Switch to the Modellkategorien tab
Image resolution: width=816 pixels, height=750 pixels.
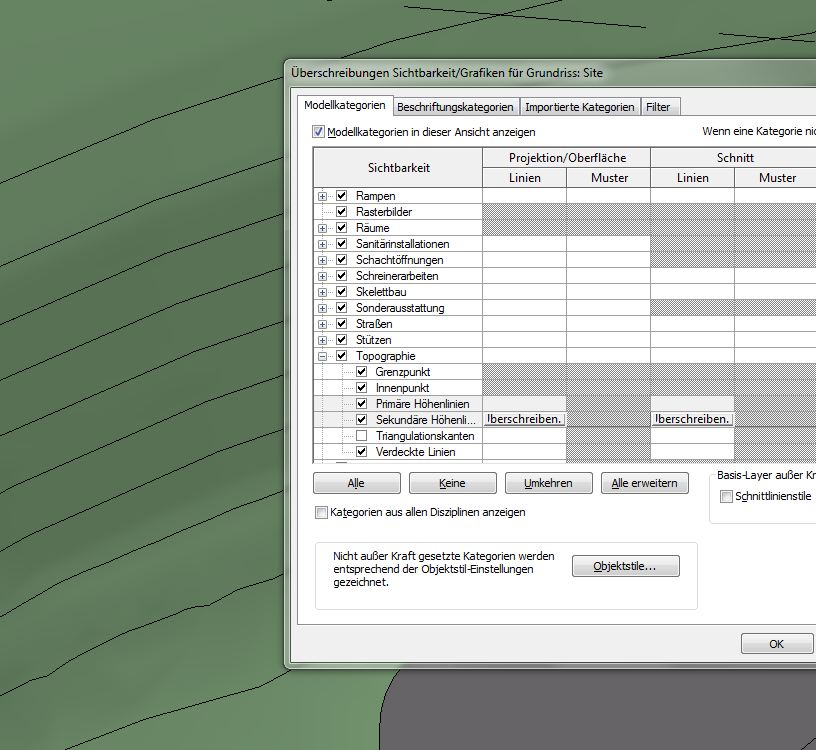coord(345,106)
